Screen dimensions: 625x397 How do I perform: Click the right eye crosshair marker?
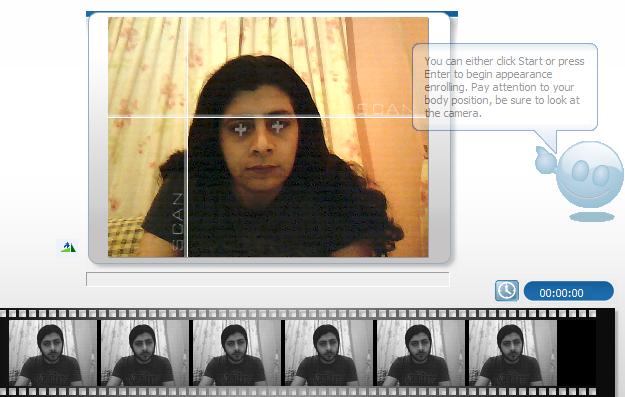(277, 127)
